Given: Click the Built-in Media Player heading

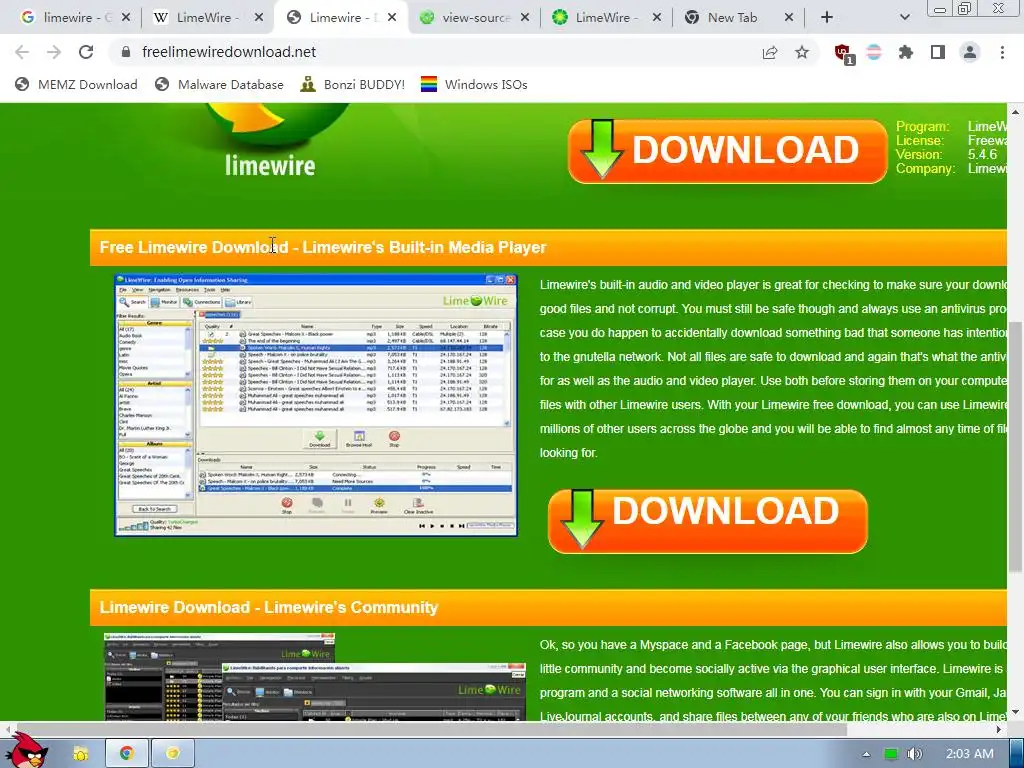Looking at the screenshot, I should [323, 248].
